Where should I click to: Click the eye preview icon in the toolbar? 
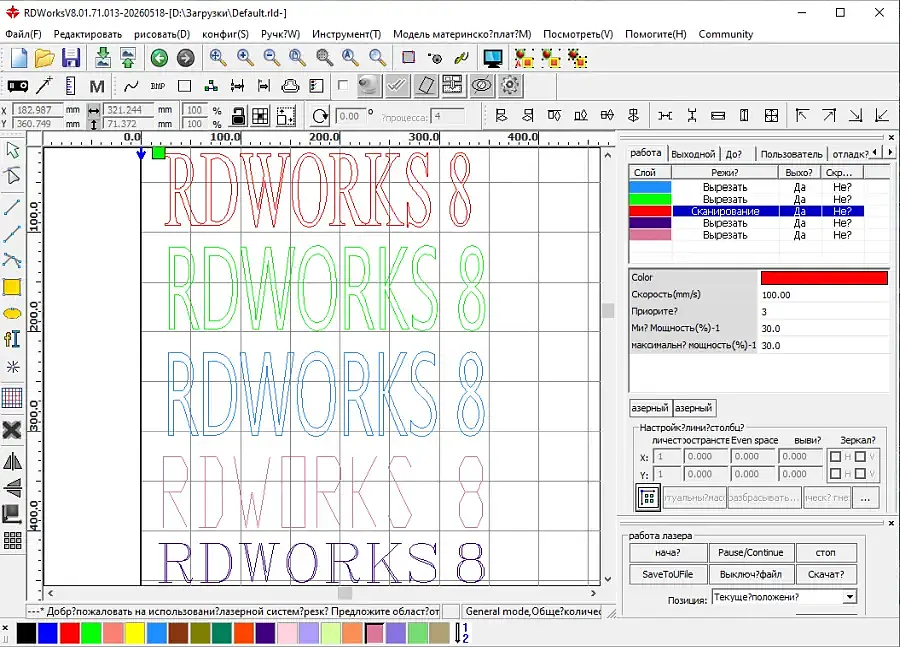point(481,86)
